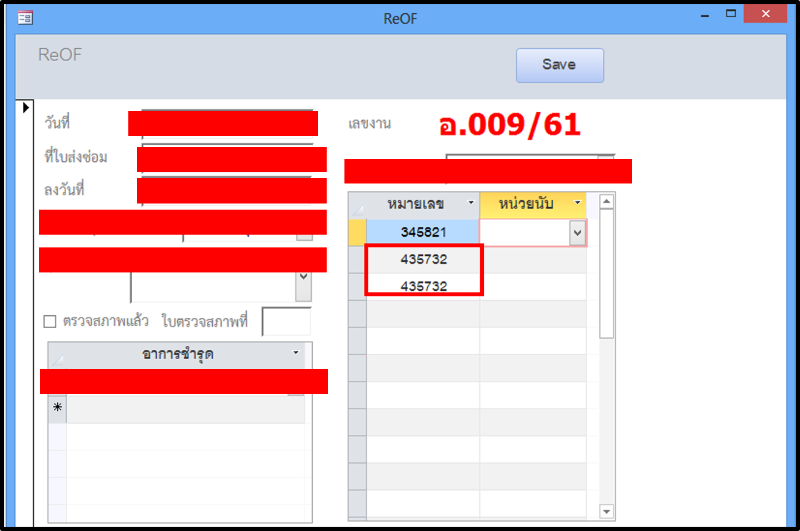Image resolution: width=800 pixels, height=531 pixels.
Task: Click the Save button
Action: (559, 65)
